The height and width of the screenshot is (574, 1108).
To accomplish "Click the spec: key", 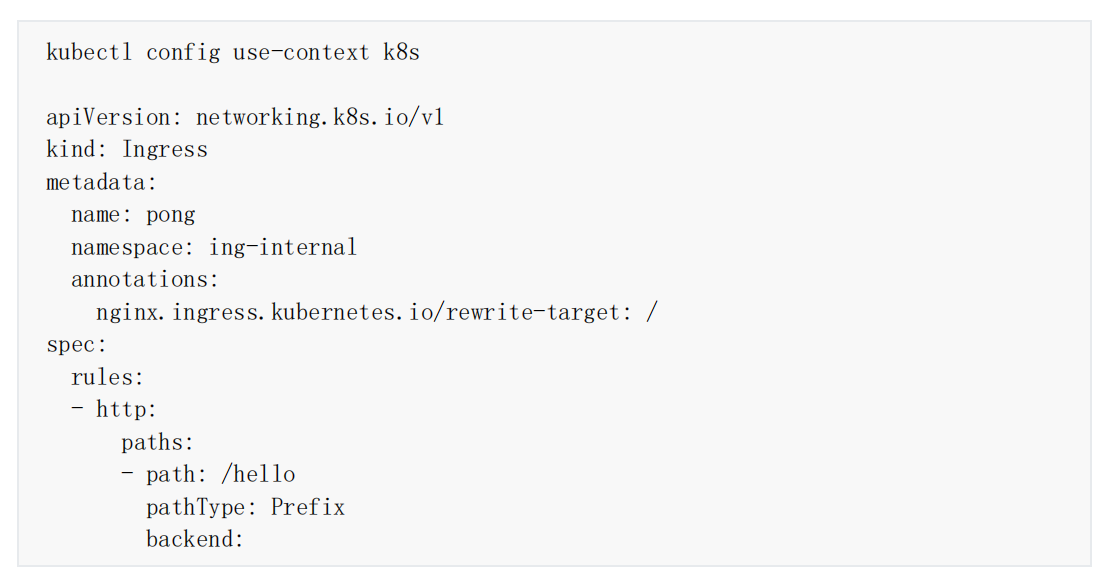I will pos(76,345).
